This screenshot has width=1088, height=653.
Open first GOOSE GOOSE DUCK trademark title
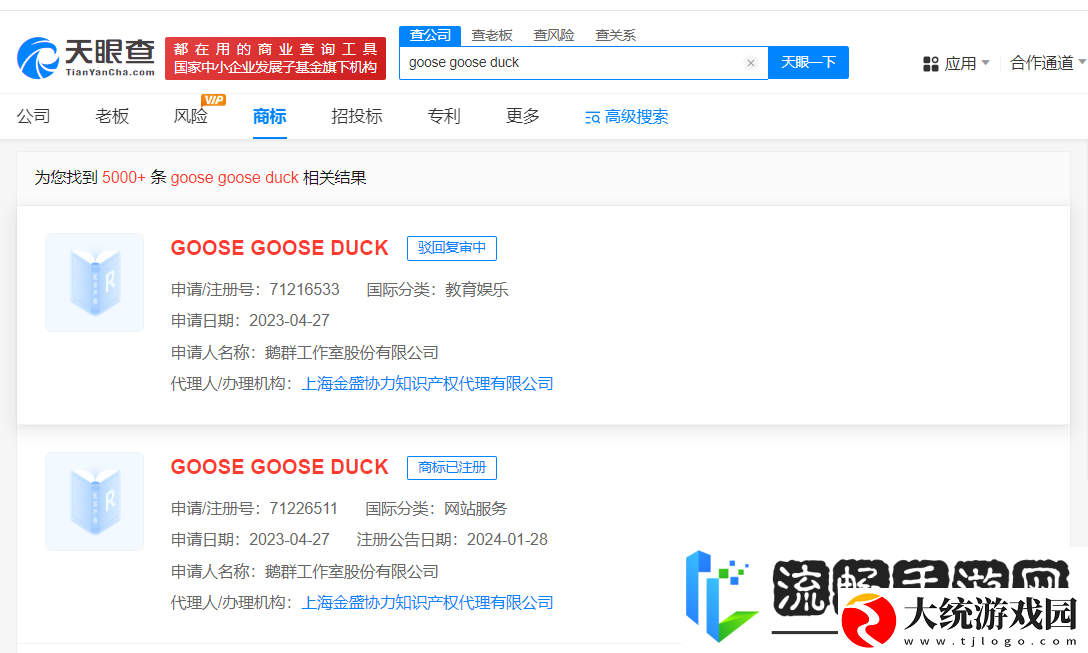coord(280,248)
